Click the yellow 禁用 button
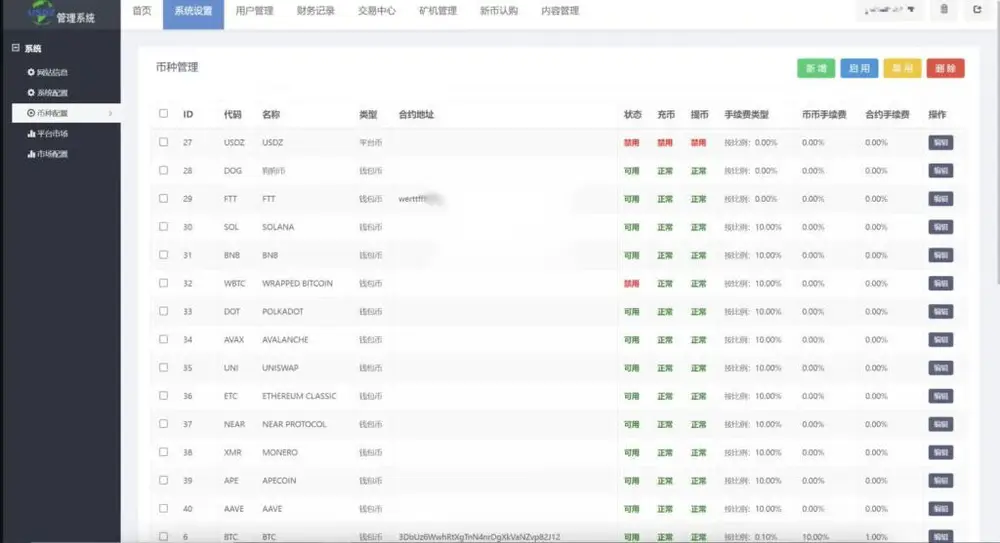The image size is (1000, 543). click(902, 68)
